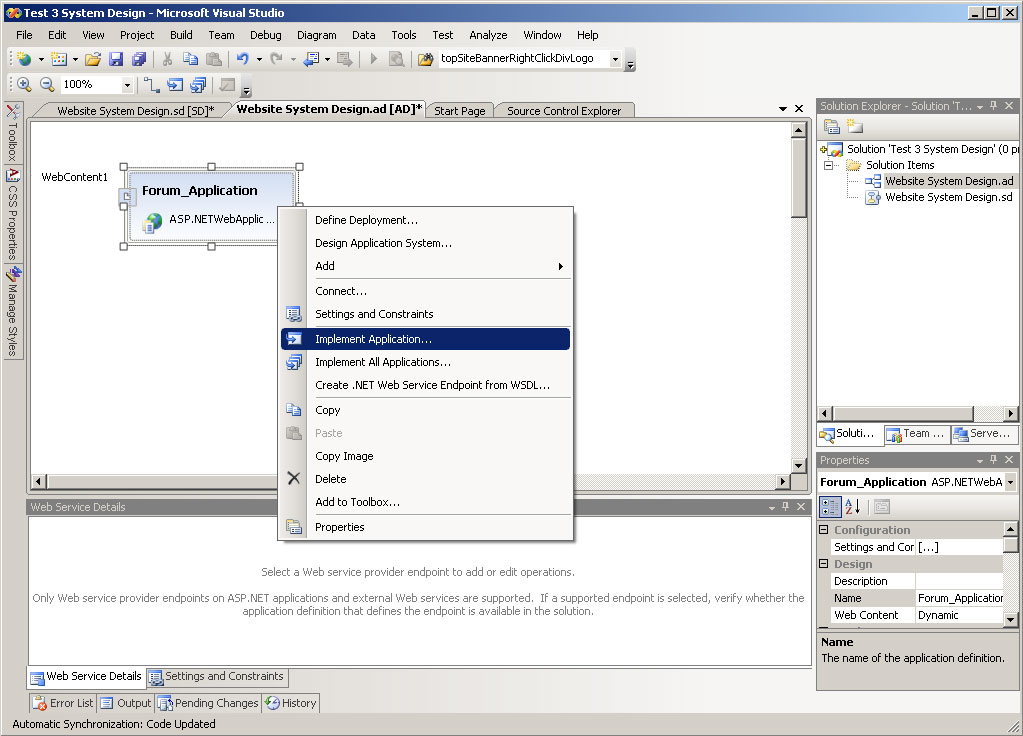Screen dimensions: 1023x736
Task: Toggle the Web Service Details auto-hide pushpin
Action: 786,506
